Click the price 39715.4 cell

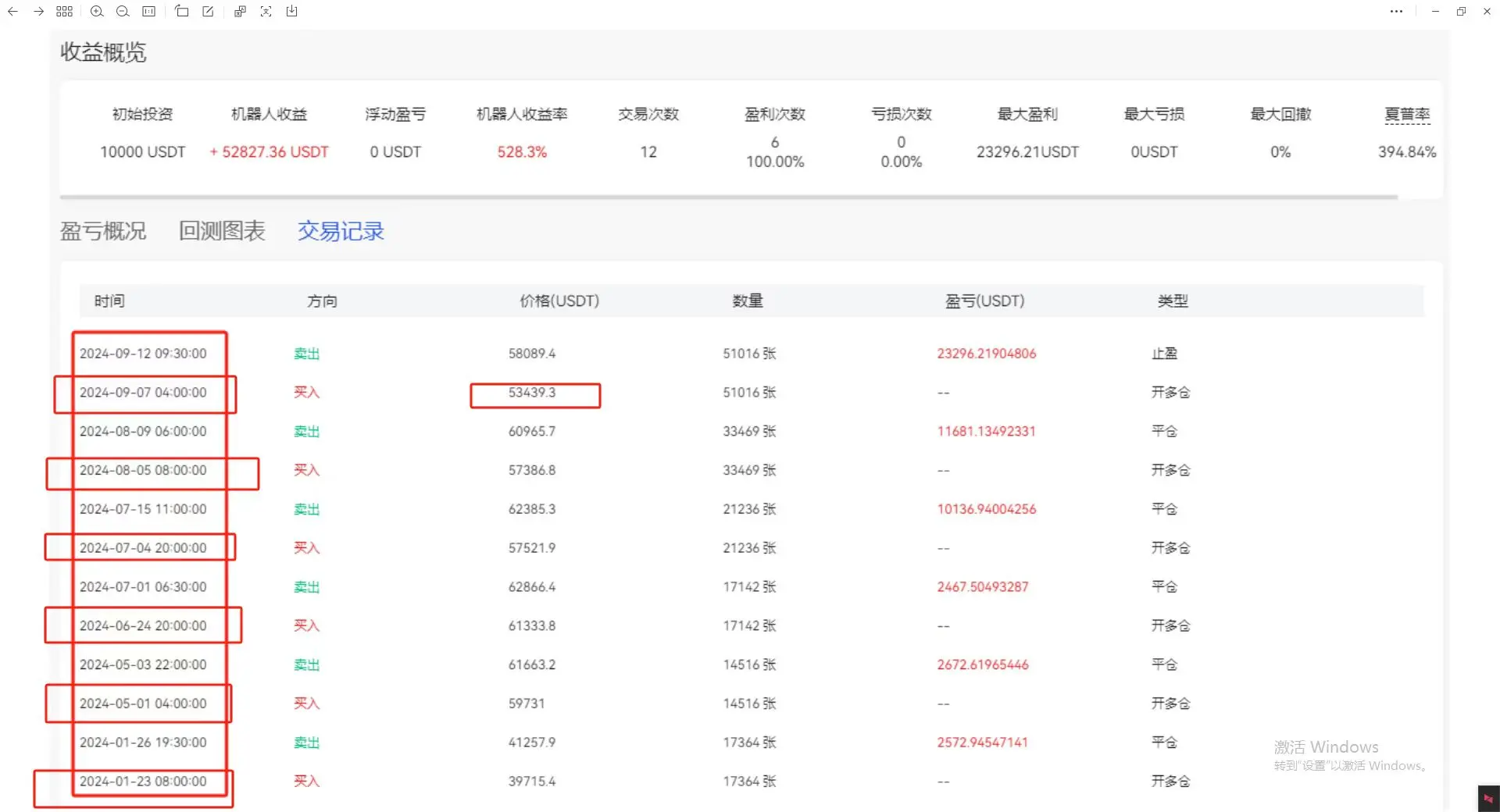tap(532, 781)
